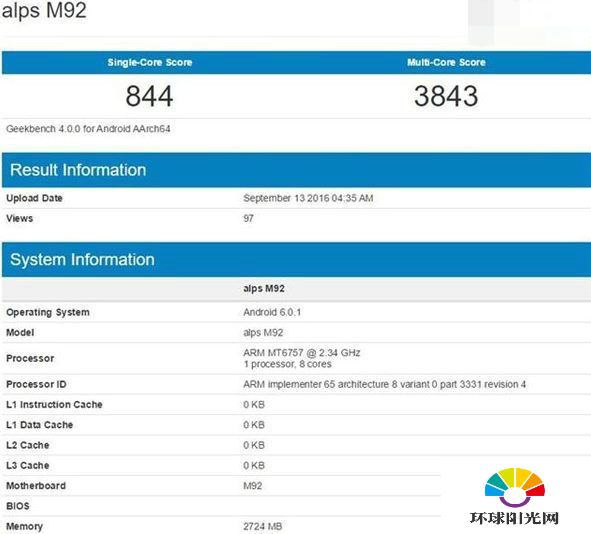Select '1 processor, 8 cores' text
The height and width of the screenshot is (534, 591).
pyautogui.click(x=288, y=364)
